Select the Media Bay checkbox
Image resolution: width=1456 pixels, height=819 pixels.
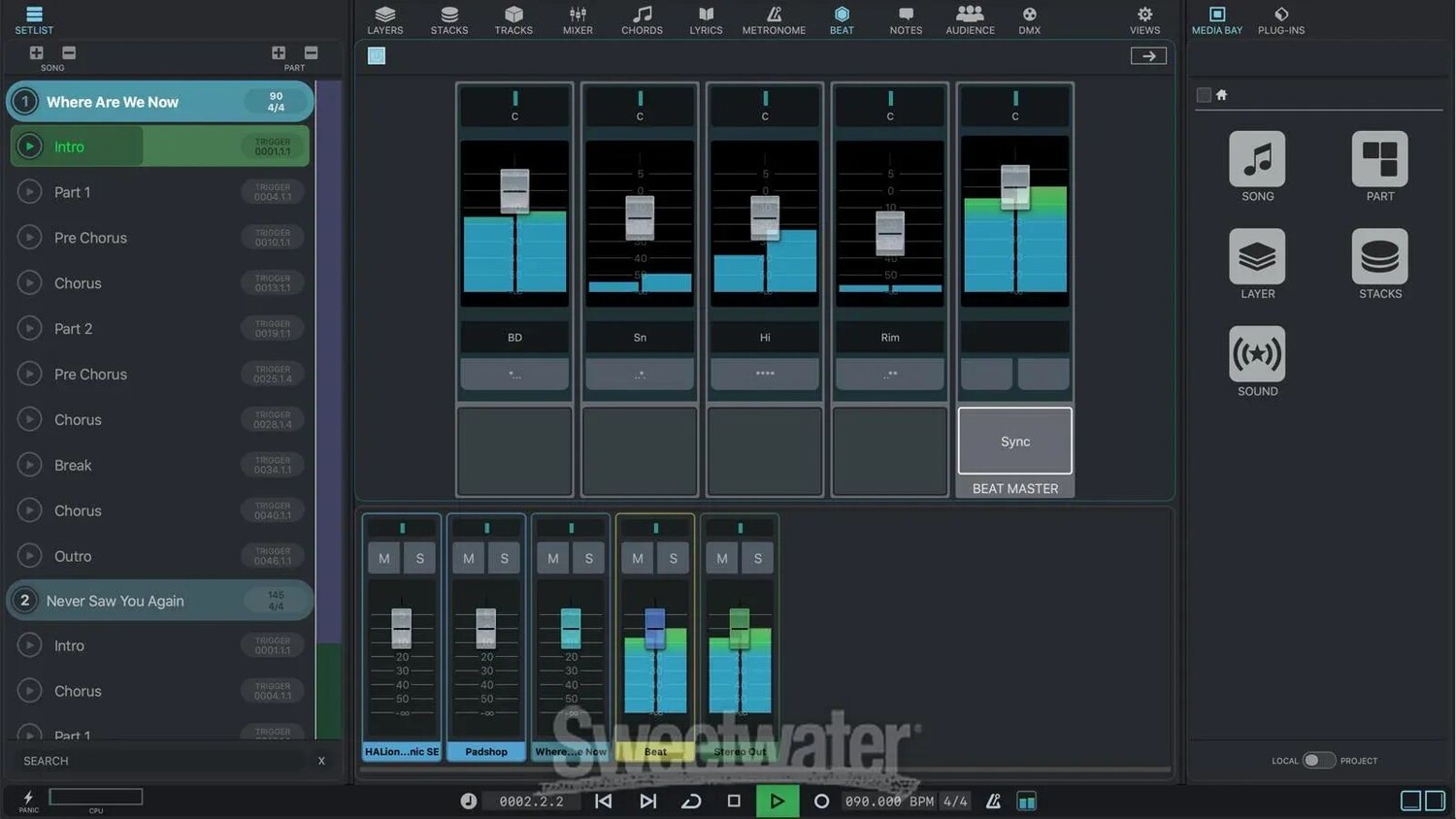coord(1204,95)
